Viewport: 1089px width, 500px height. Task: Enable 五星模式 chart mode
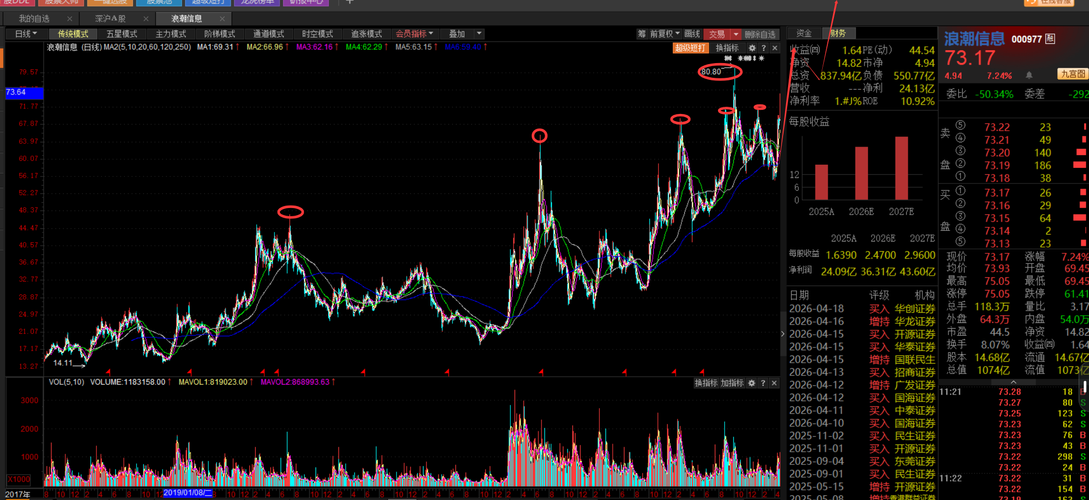(x=122, y=33)
